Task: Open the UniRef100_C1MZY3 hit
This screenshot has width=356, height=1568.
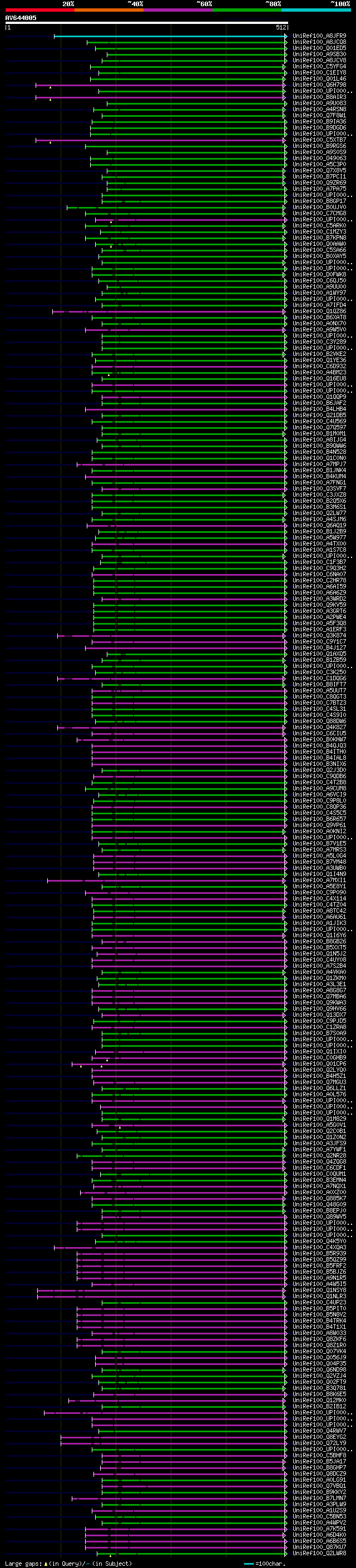Action: [x=319, y=232]
